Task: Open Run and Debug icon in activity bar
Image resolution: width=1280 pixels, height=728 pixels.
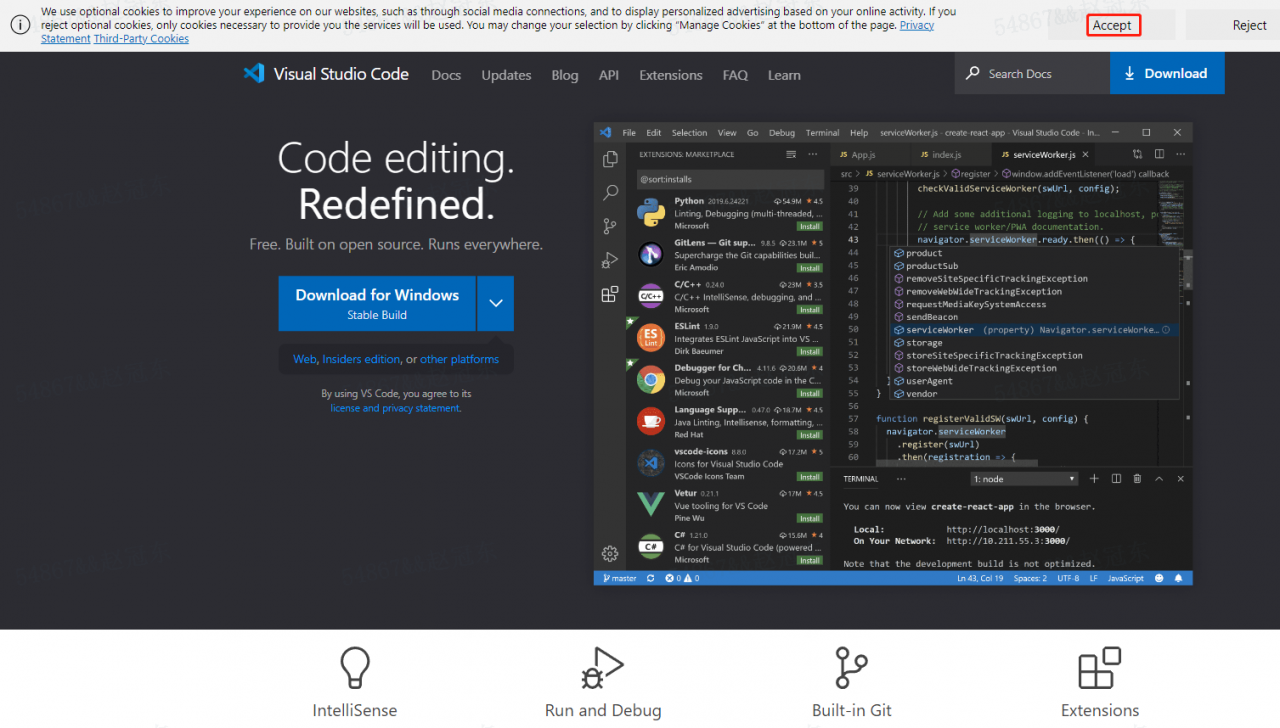Action: (610, 260)
